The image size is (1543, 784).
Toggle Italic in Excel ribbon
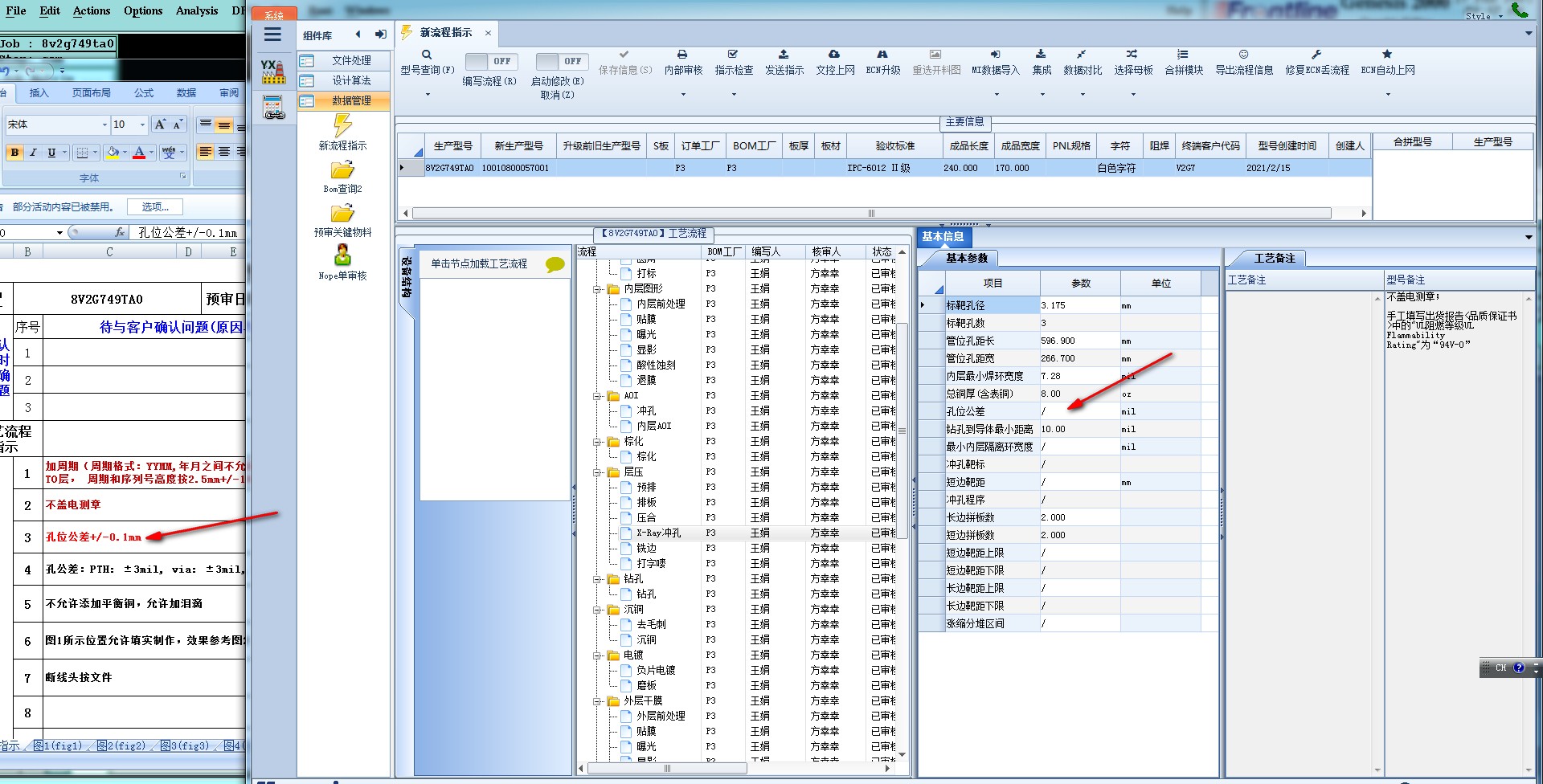(33, 152)
